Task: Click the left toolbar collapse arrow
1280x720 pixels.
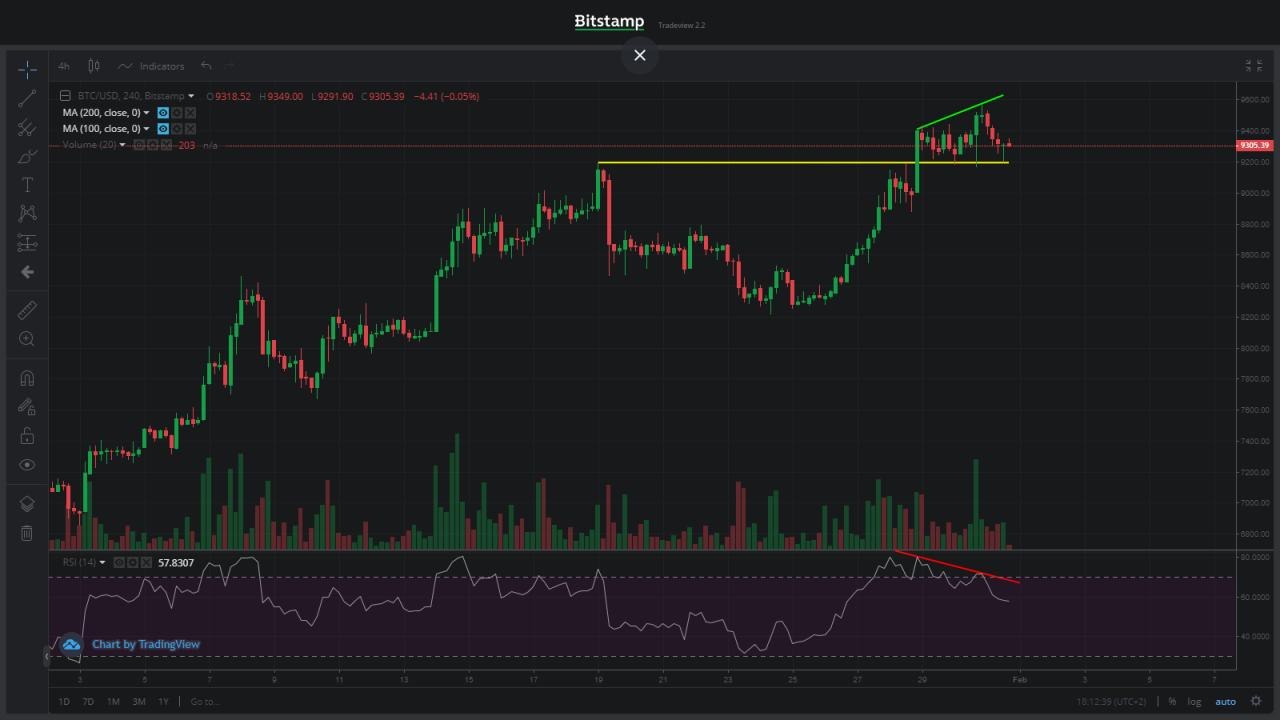Action: 47,657
